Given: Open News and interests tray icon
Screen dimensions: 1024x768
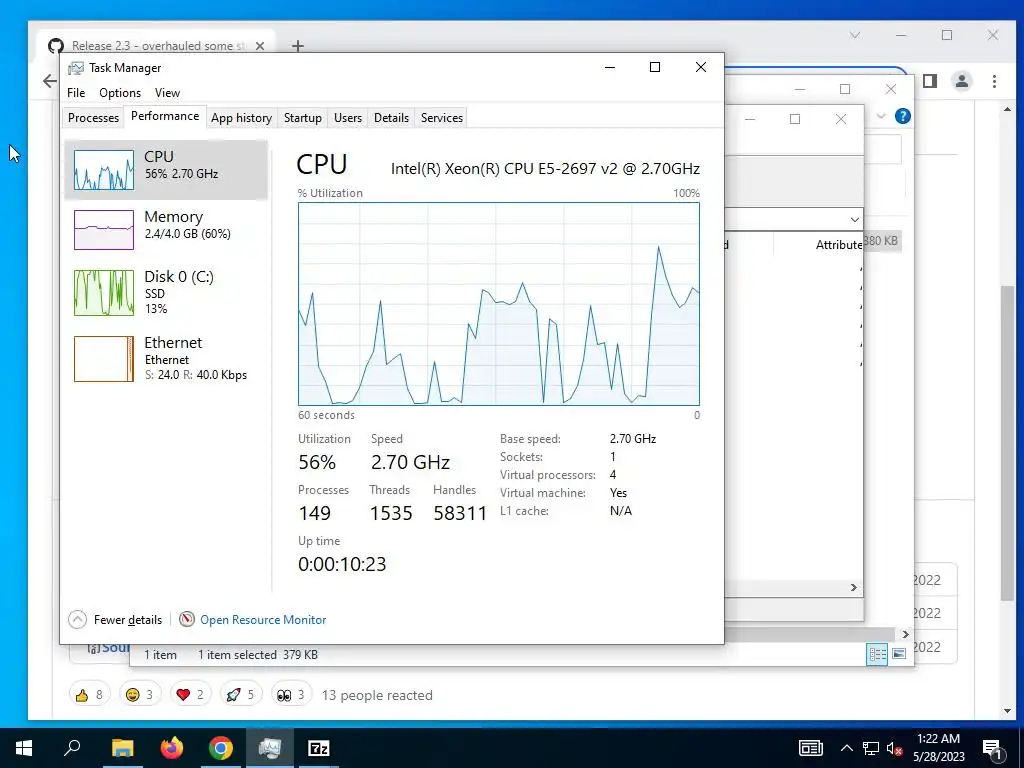Looking at the screenshot, I should [x=810, y=748].
